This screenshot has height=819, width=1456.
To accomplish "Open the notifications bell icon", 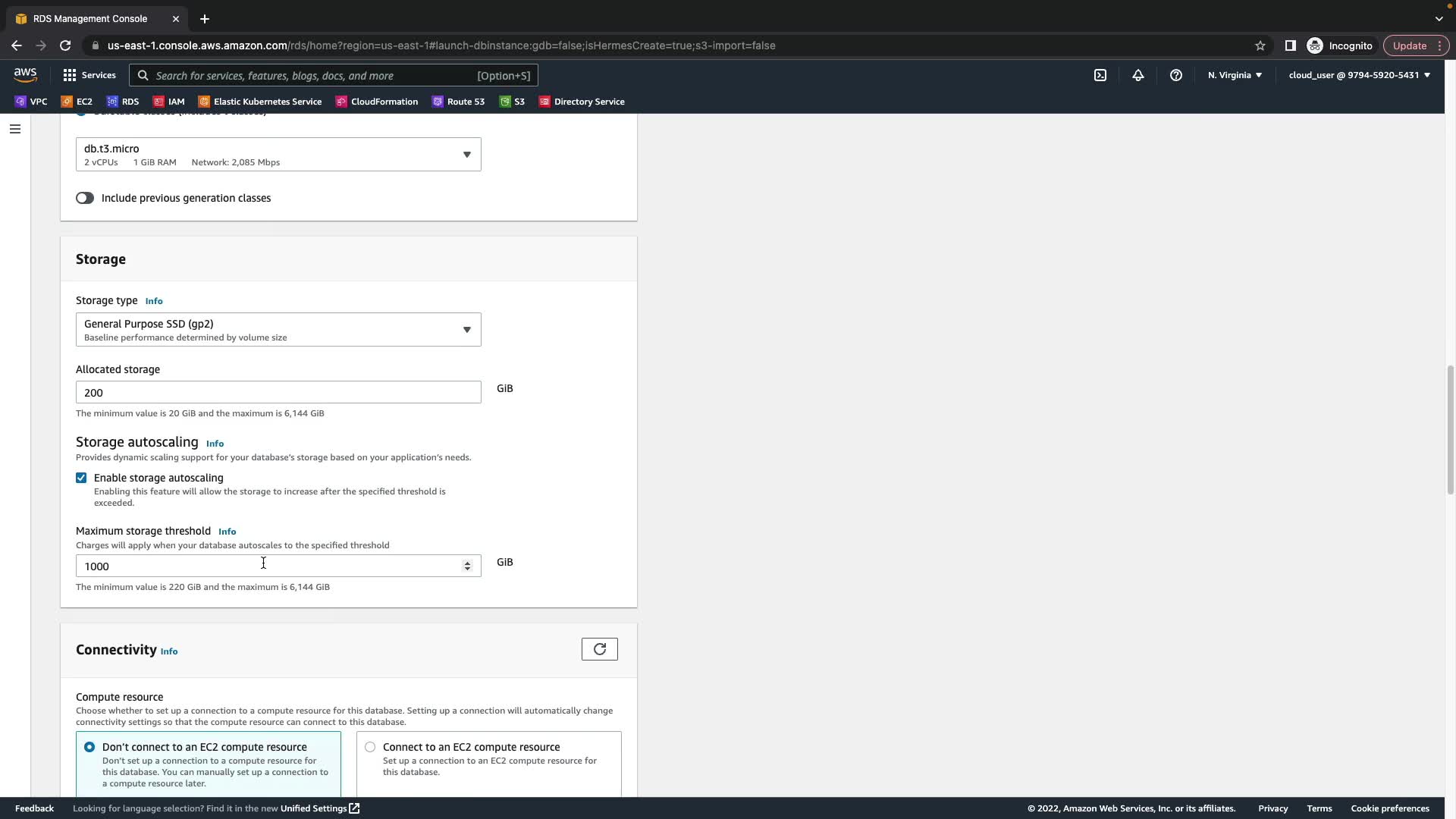I will click(1138, 75).
